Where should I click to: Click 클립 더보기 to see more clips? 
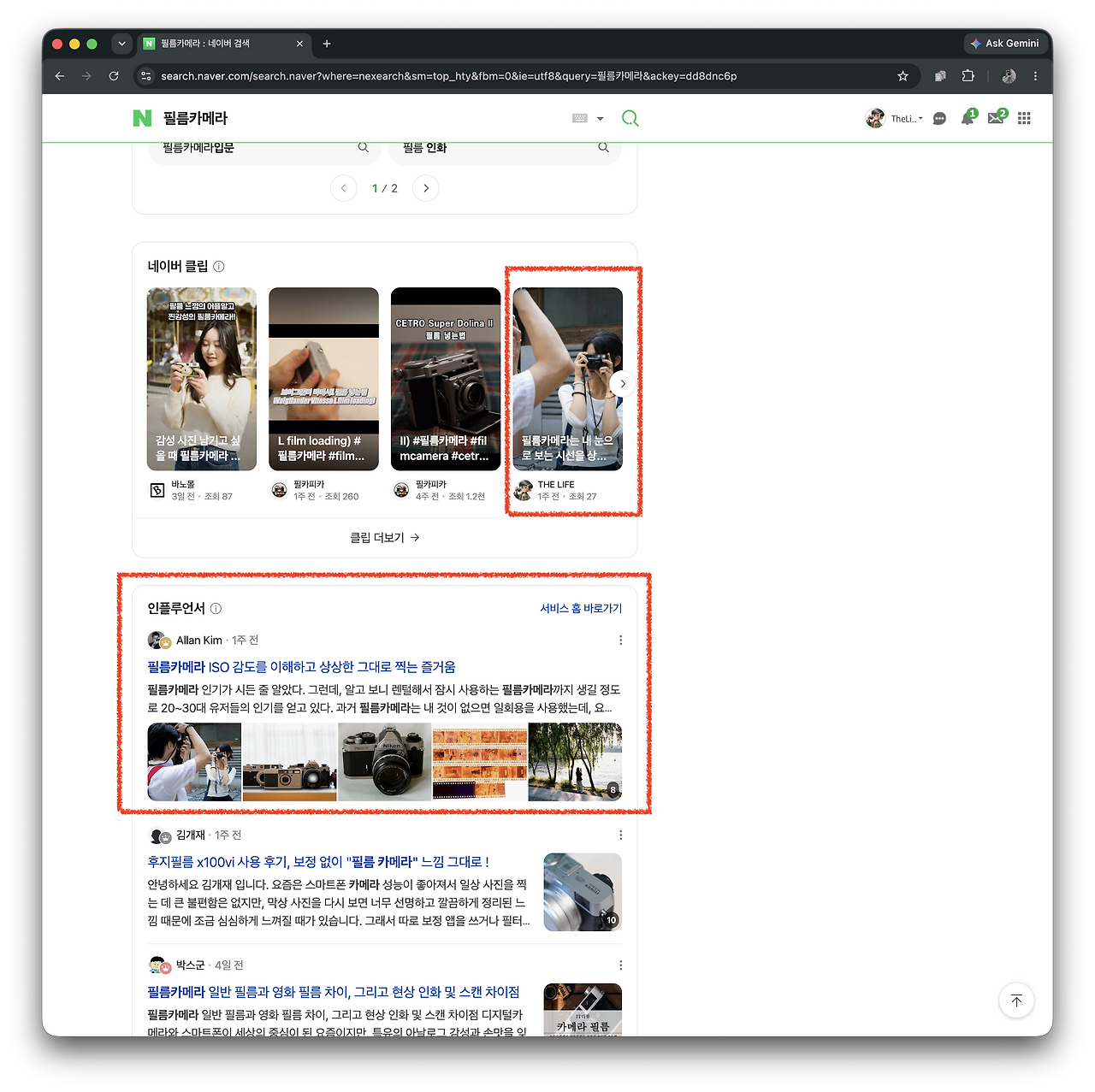[x=385, y=538]
